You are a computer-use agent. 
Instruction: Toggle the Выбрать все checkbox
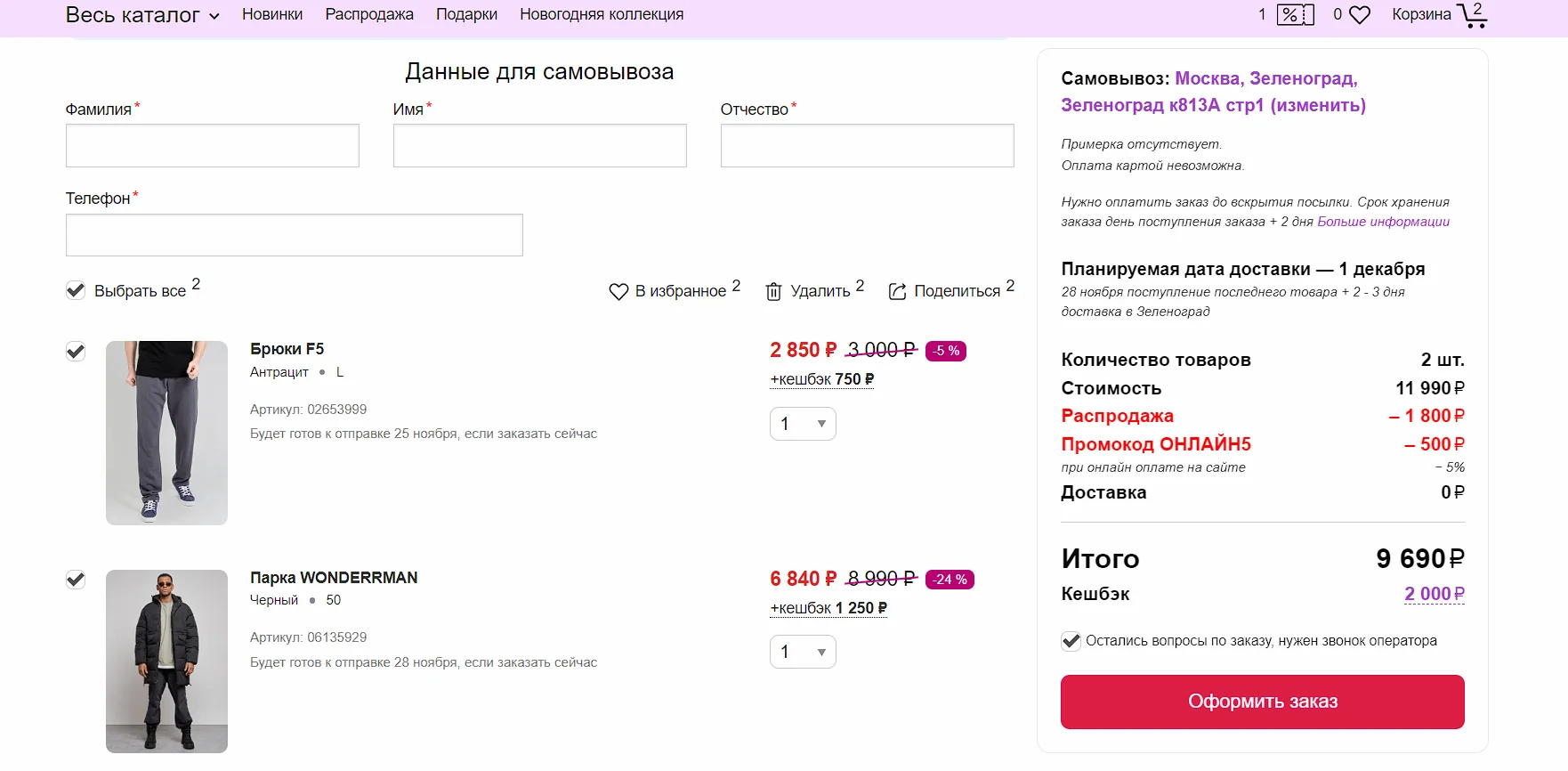pos(76,290)
